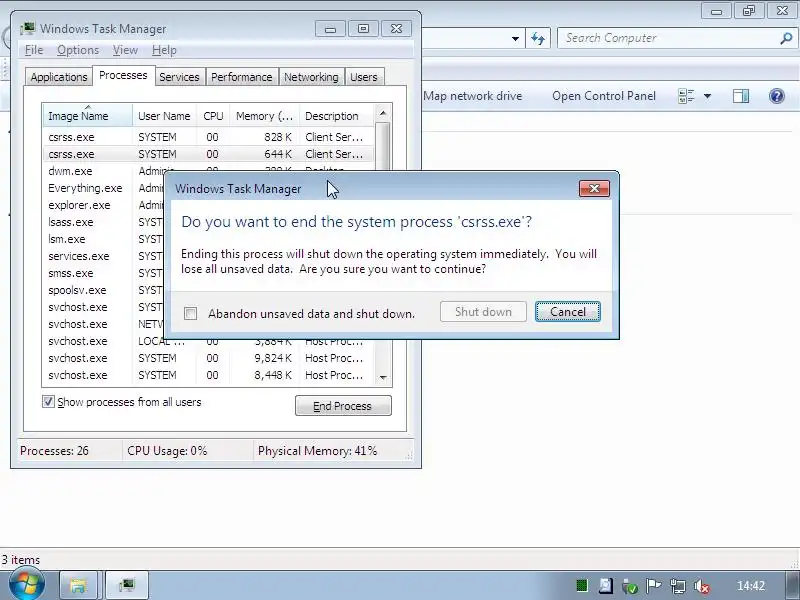Click the Physical Memory: 41% status entry
Image resolution: width=800 pixels, height=600 pixels.
317,451
